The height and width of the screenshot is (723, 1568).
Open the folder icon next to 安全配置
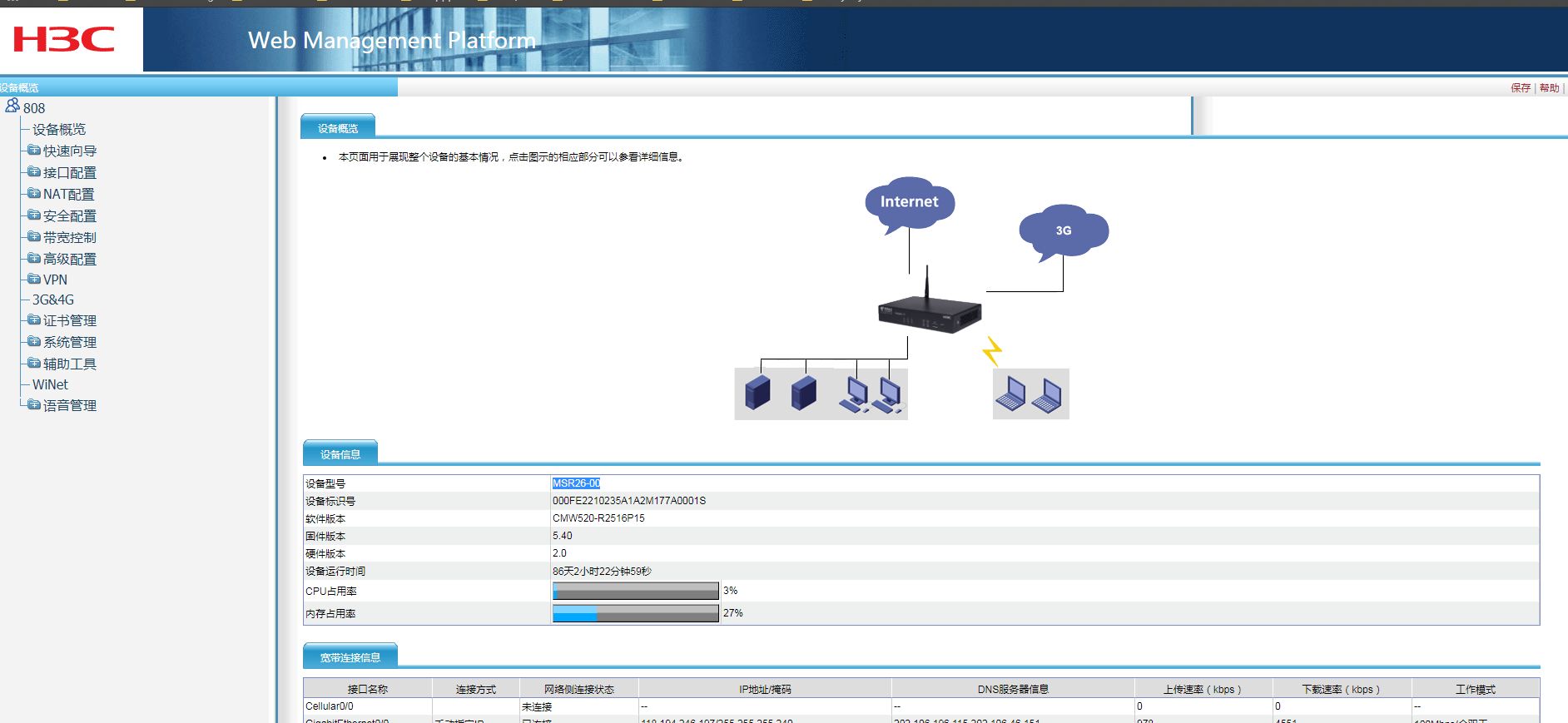pyautogui.click(x=34, y=215)
